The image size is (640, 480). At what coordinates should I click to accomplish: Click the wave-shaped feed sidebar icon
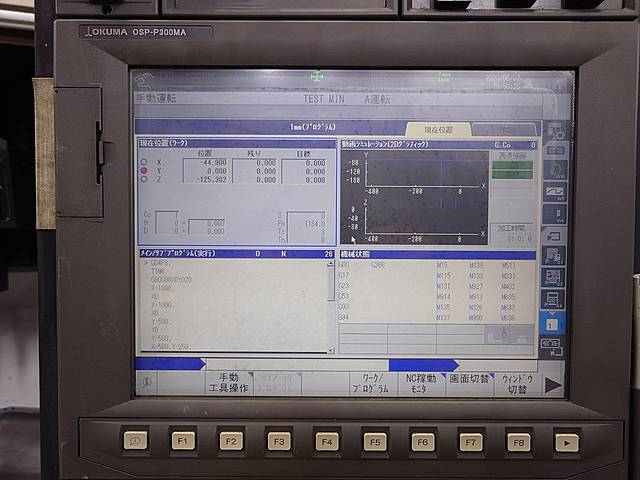[555, 192]
